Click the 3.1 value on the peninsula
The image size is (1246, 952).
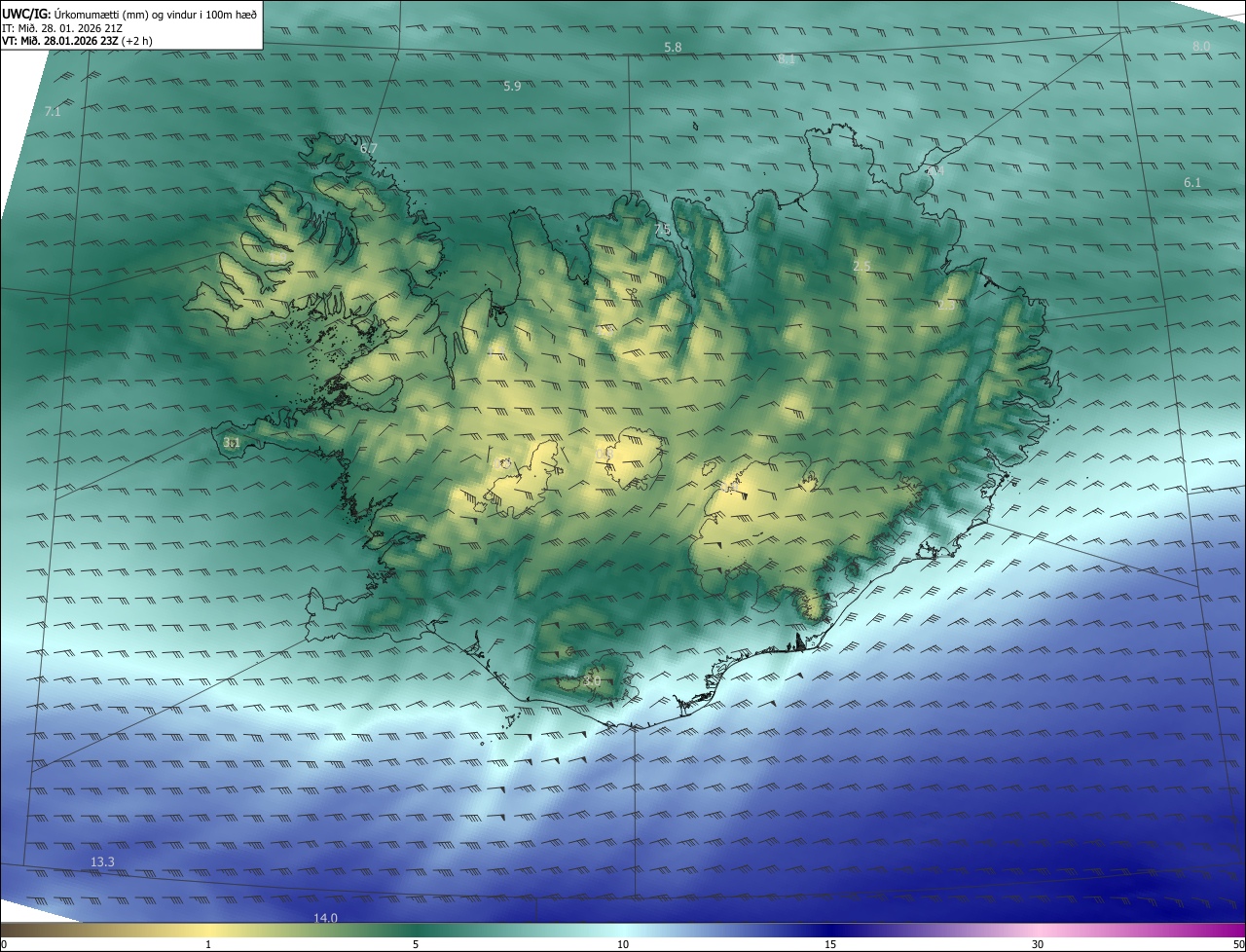pyautogui.click(x=232, y=443)
